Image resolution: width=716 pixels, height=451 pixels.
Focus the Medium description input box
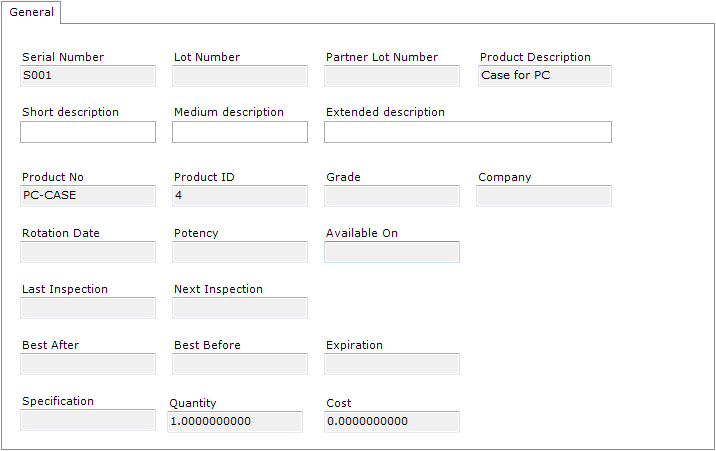point(240,132)
